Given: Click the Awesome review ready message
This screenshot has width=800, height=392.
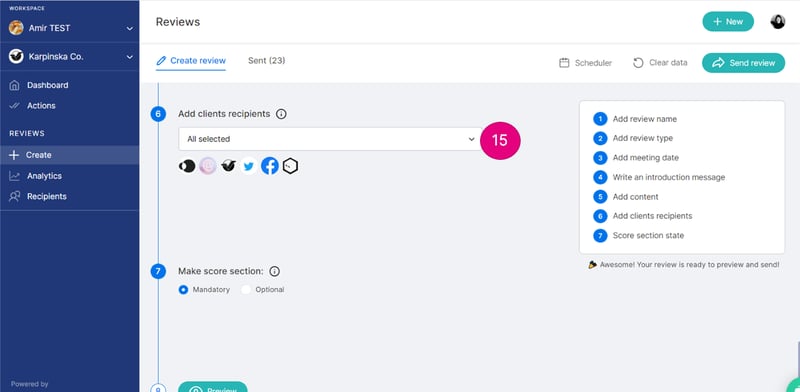Looking at the screenshot, I should coord(684,265).
